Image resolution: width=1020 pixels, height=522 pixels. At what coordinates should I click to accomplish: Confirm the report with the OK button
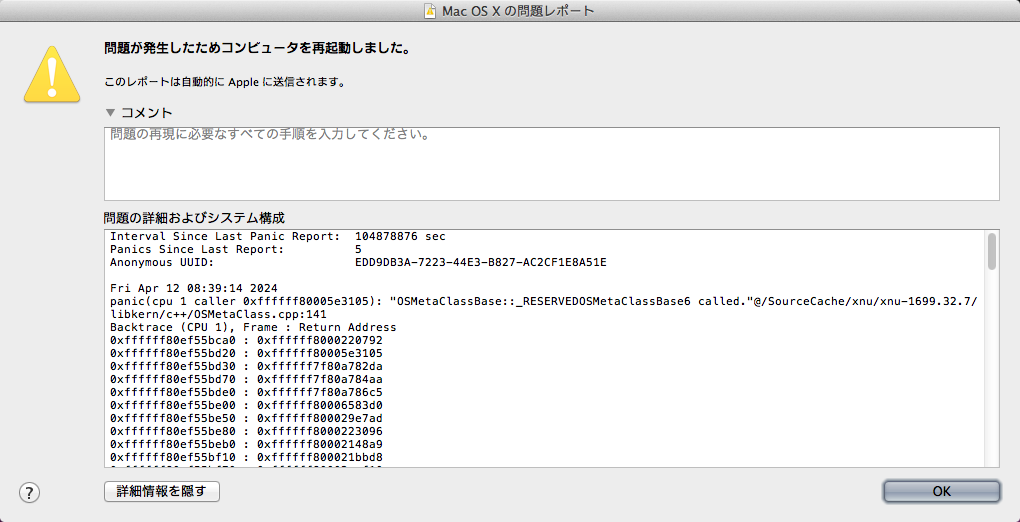coord(940,491)
